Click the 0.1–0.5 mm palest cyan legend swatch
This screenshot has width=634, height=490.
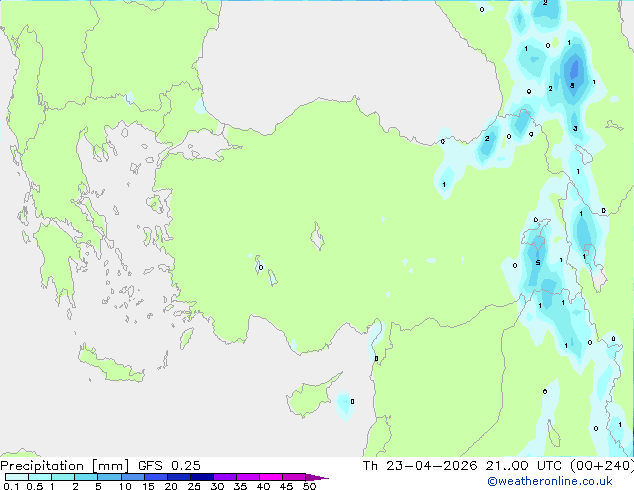pos(17,477)
